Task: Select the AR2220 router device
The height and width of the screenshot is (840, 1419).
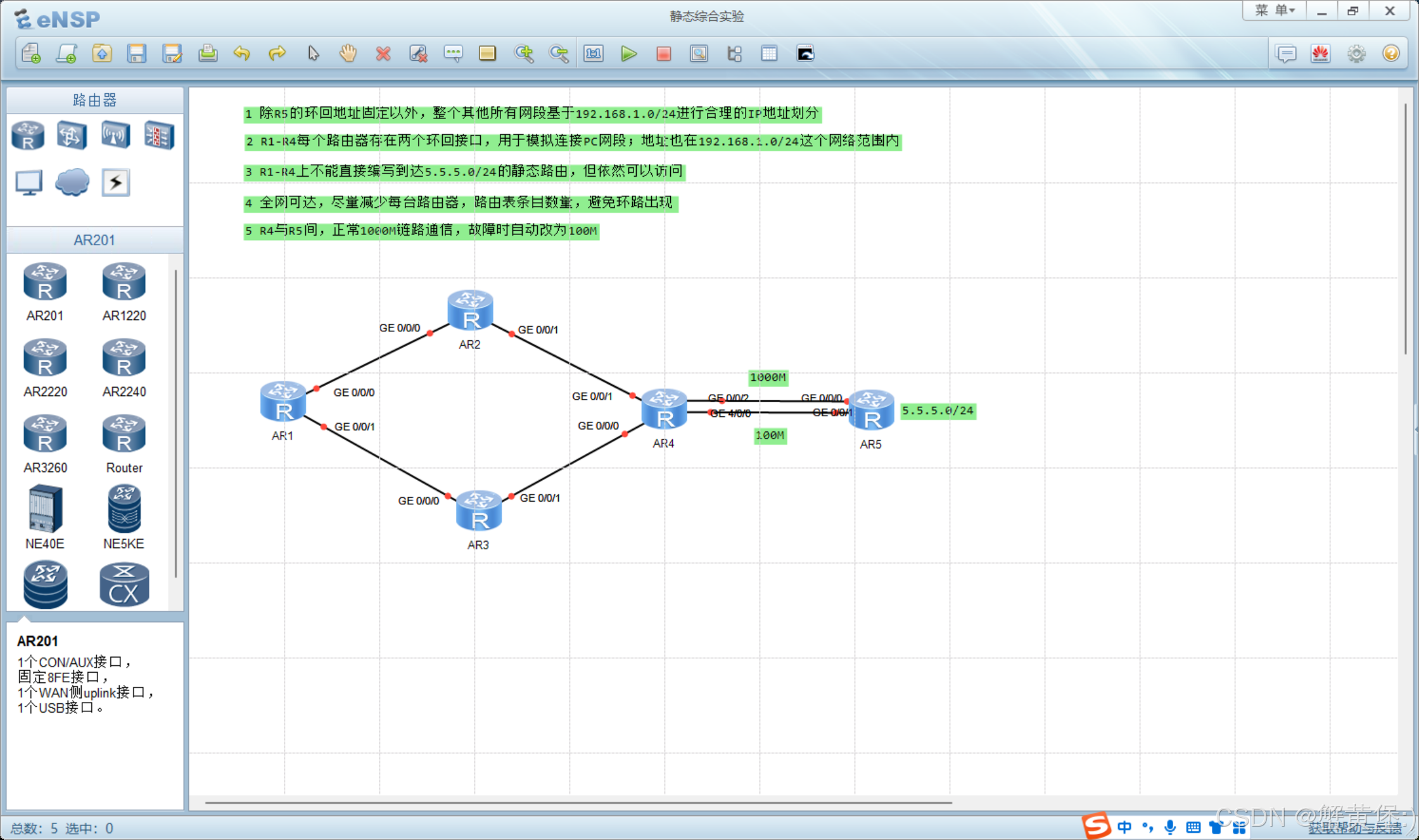Action: [x=45, y=358]
